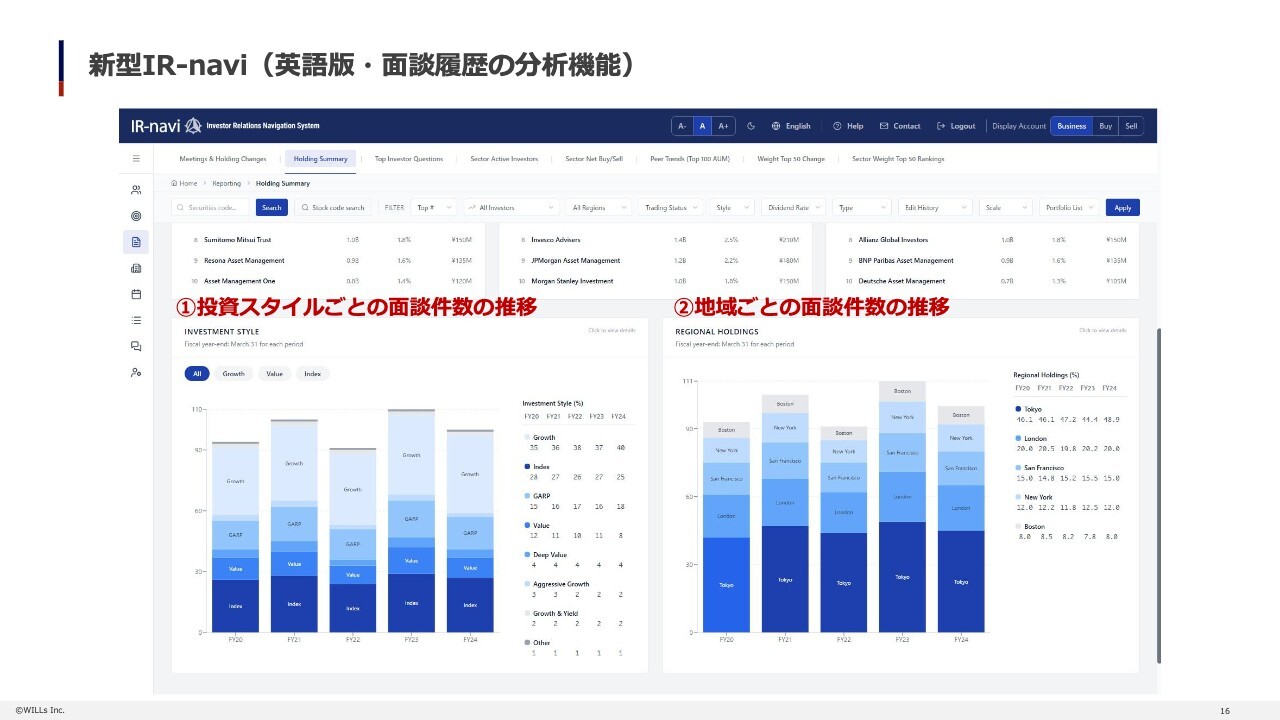Click the user settings icon in sidebar
1280x720 pixels.
click(136, 372)
